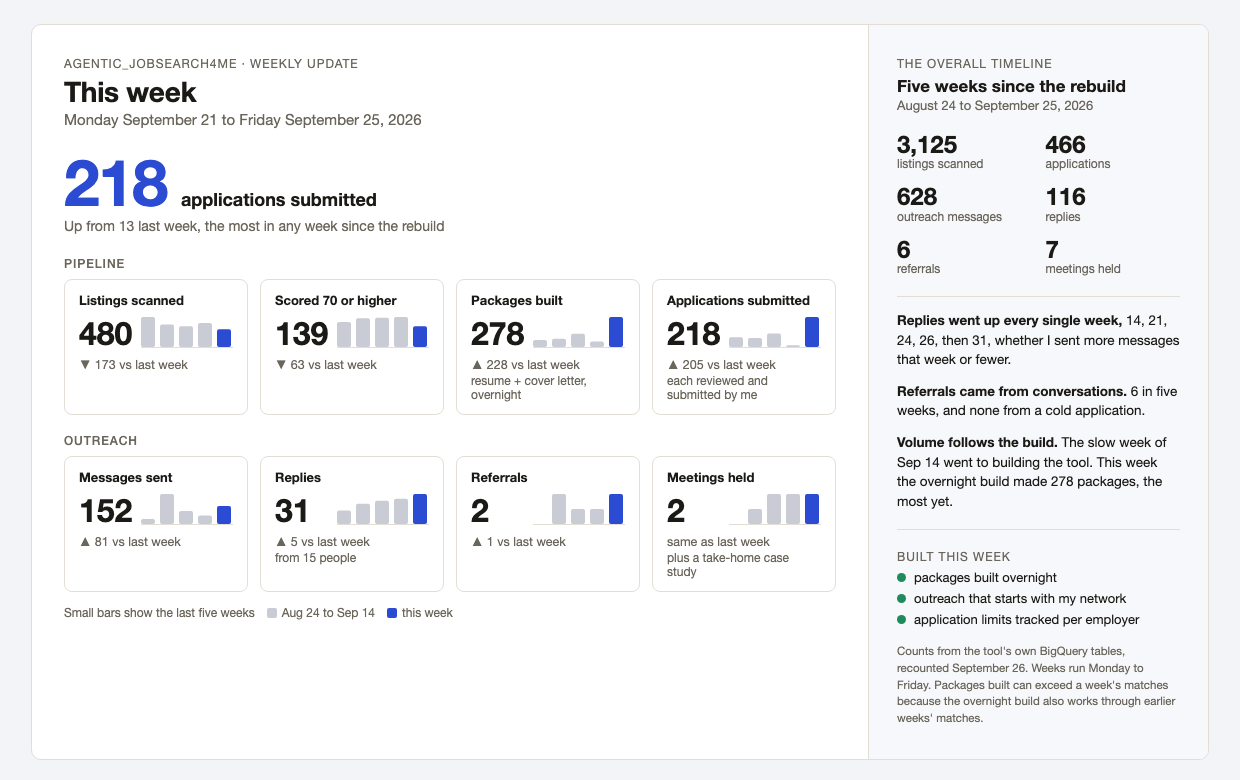The width and height of the screenshot is (1240, 780).
Task: Click 'Replies went up every single week' text
Action: tap(1009, 321)
